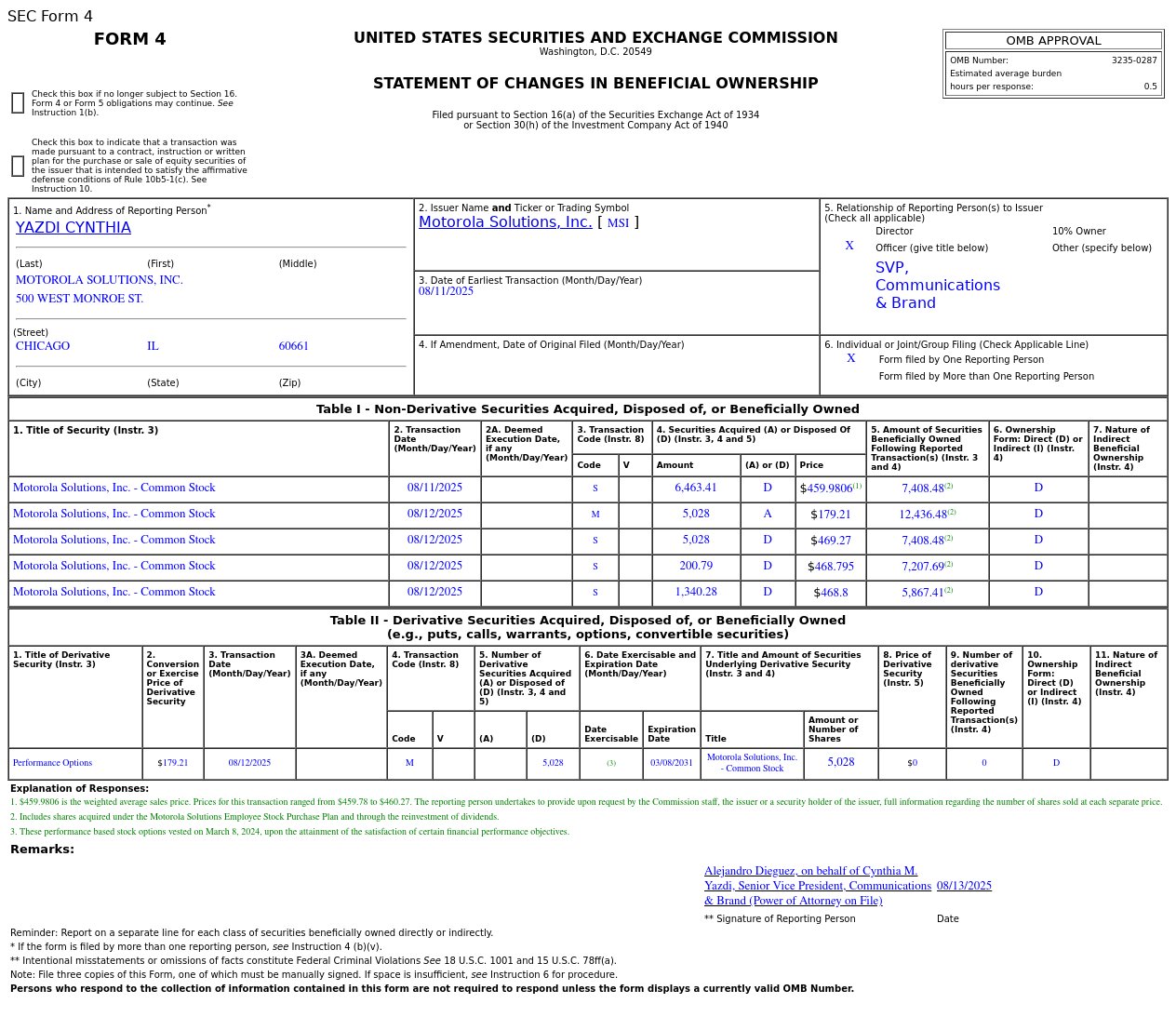Select the earliest transaction date 08/11/2025

pyautogui.click(x=446, y=291)
